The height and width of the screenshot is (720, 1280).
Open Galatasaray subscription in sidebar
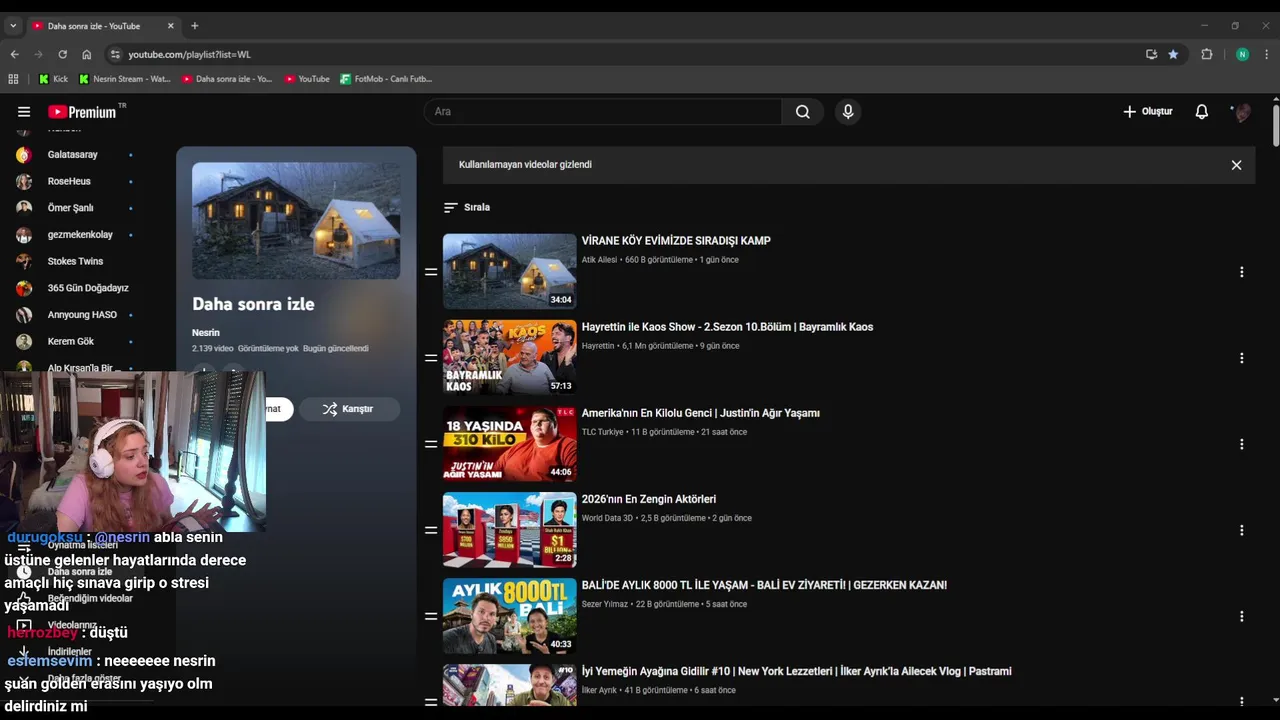[x=75, y=155]
